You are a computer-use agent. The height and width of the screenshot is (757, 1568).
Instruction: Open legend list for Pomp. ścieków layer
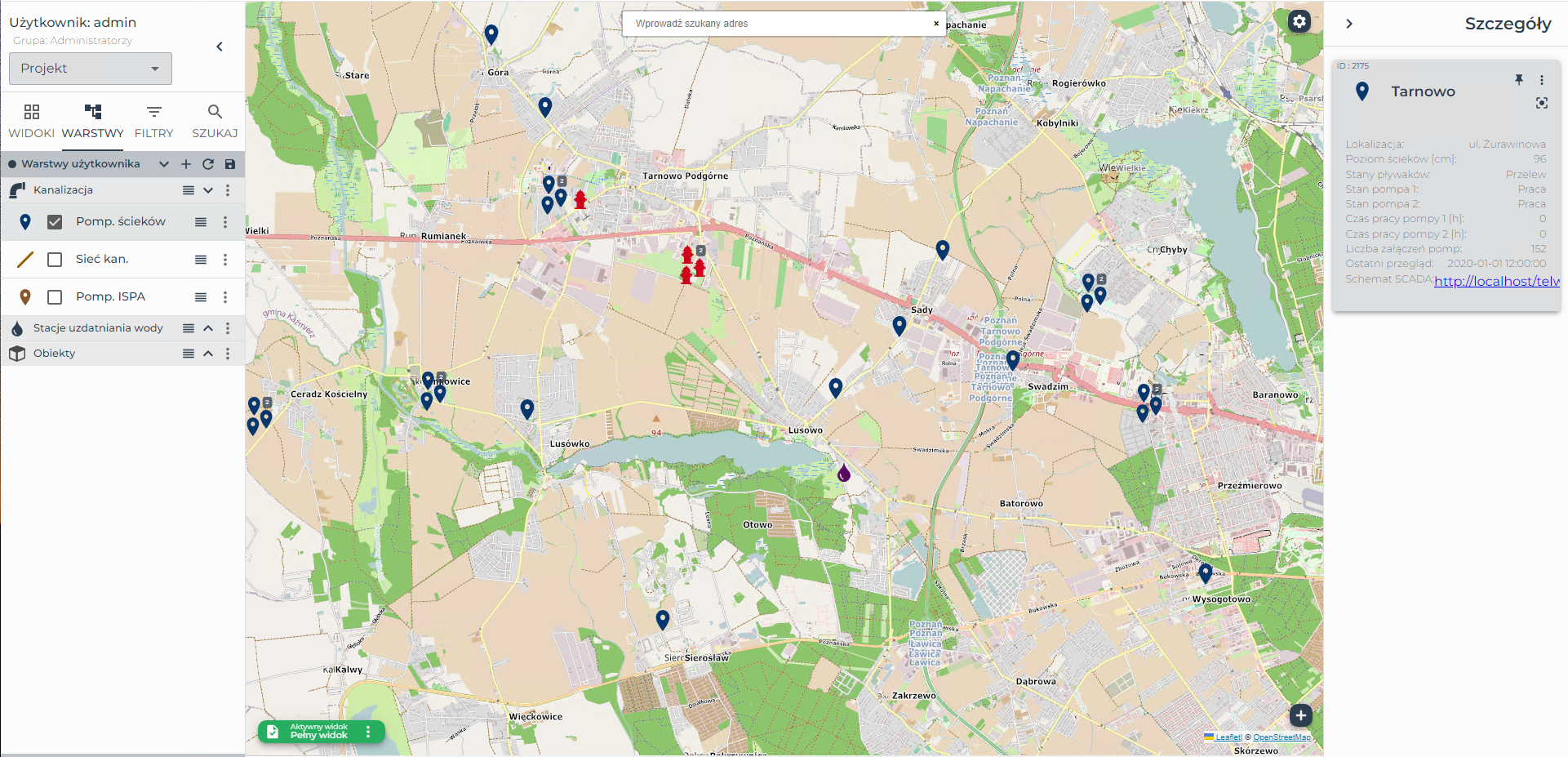[x=201, y=222]
